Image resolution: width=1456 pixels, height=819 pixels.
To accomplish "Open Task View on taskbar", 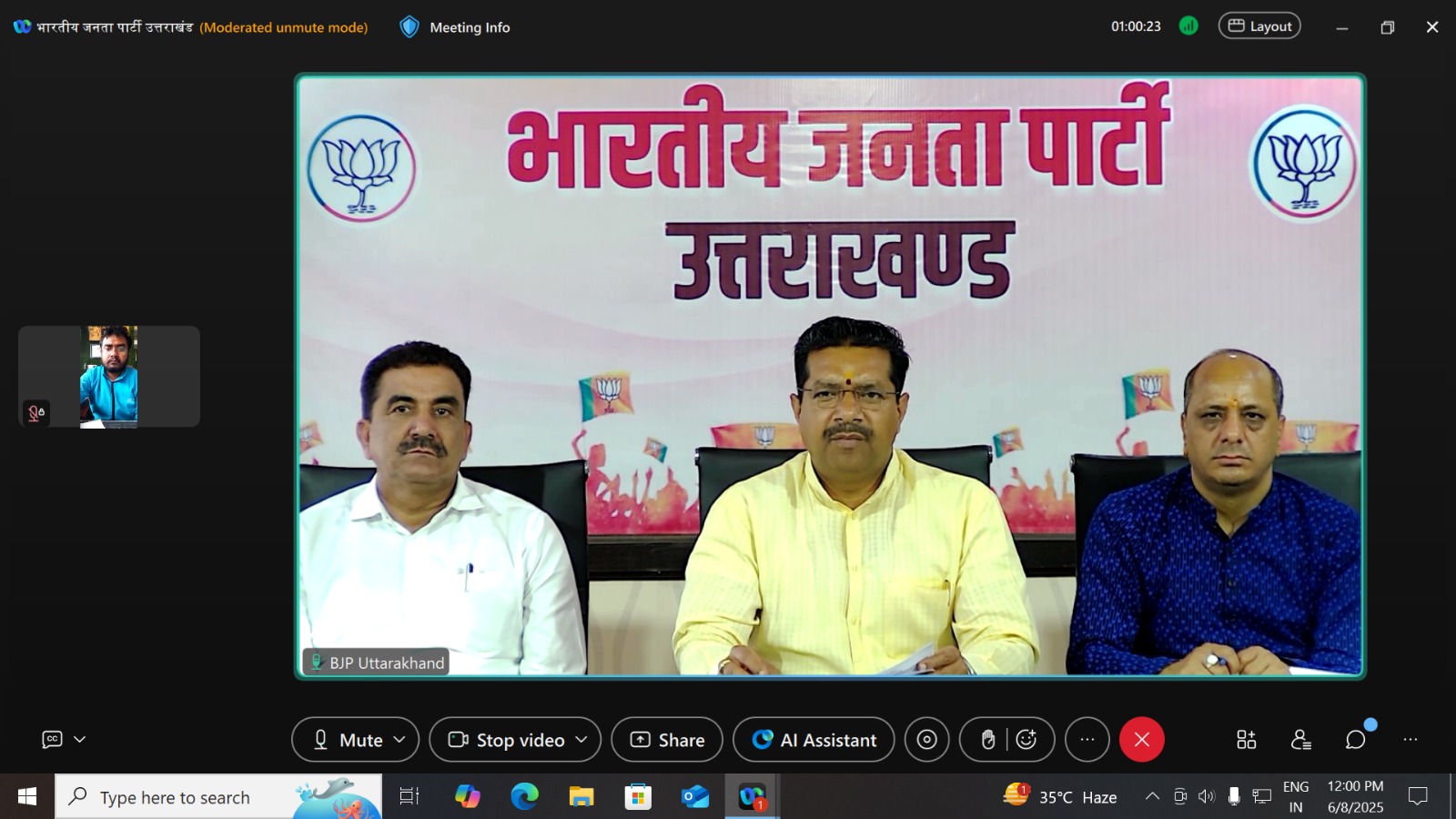I will [409, 797].
